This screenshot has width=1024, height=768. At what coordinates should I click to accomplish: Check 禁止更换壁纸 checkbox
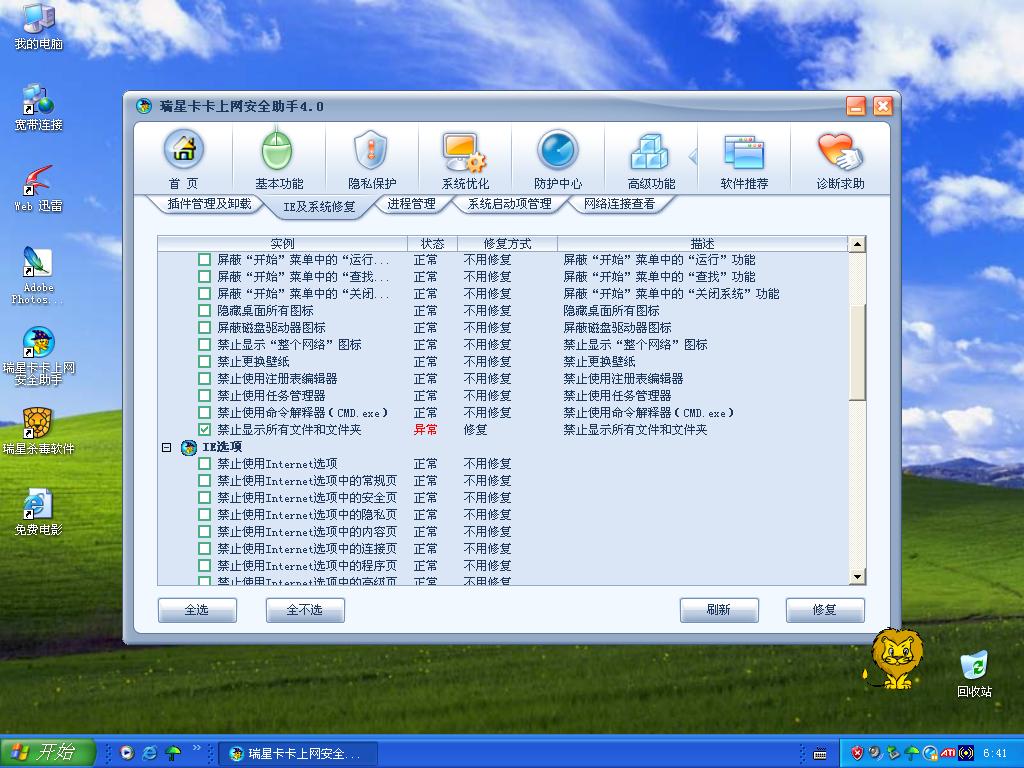point(204,362)
